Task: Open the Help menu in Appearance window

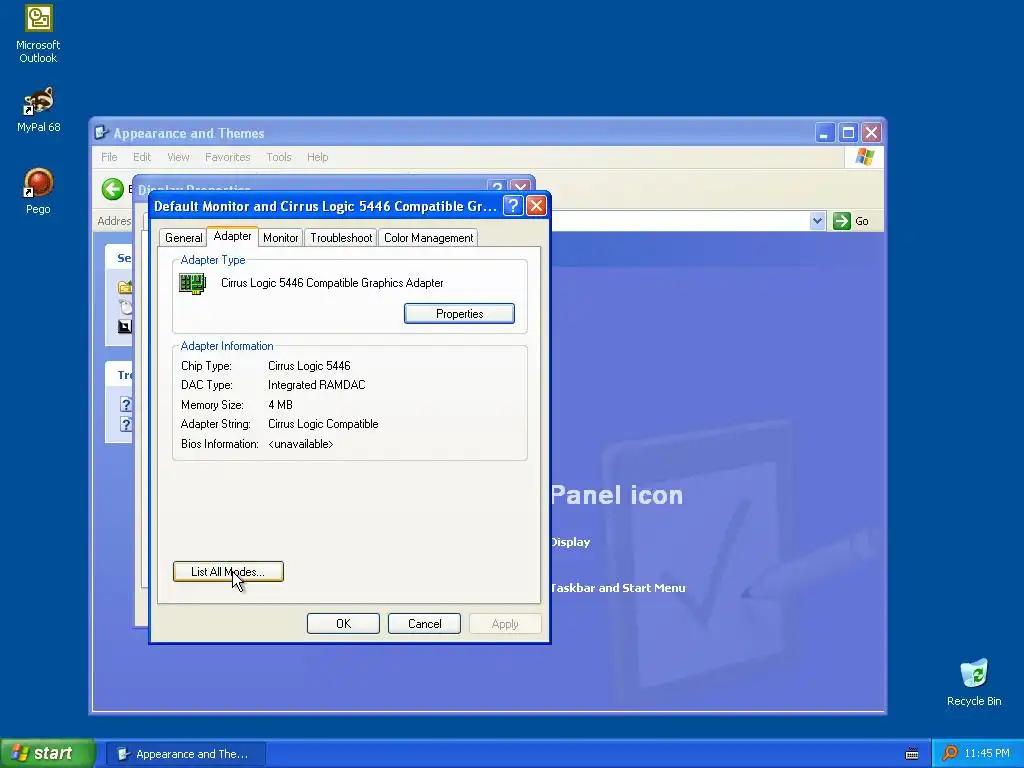Action: tap(317, 157)
